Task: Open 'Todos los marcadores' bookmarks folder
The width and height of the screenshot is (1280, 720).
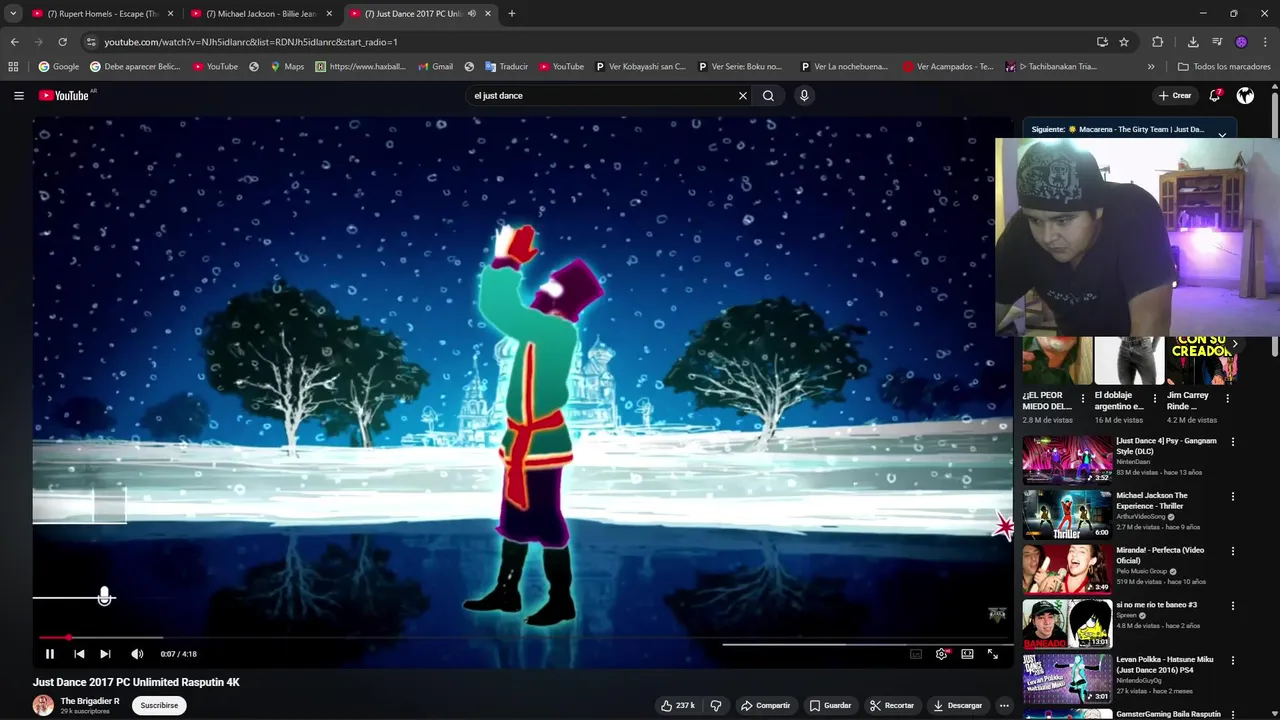Action: [x=1224, y=67]
